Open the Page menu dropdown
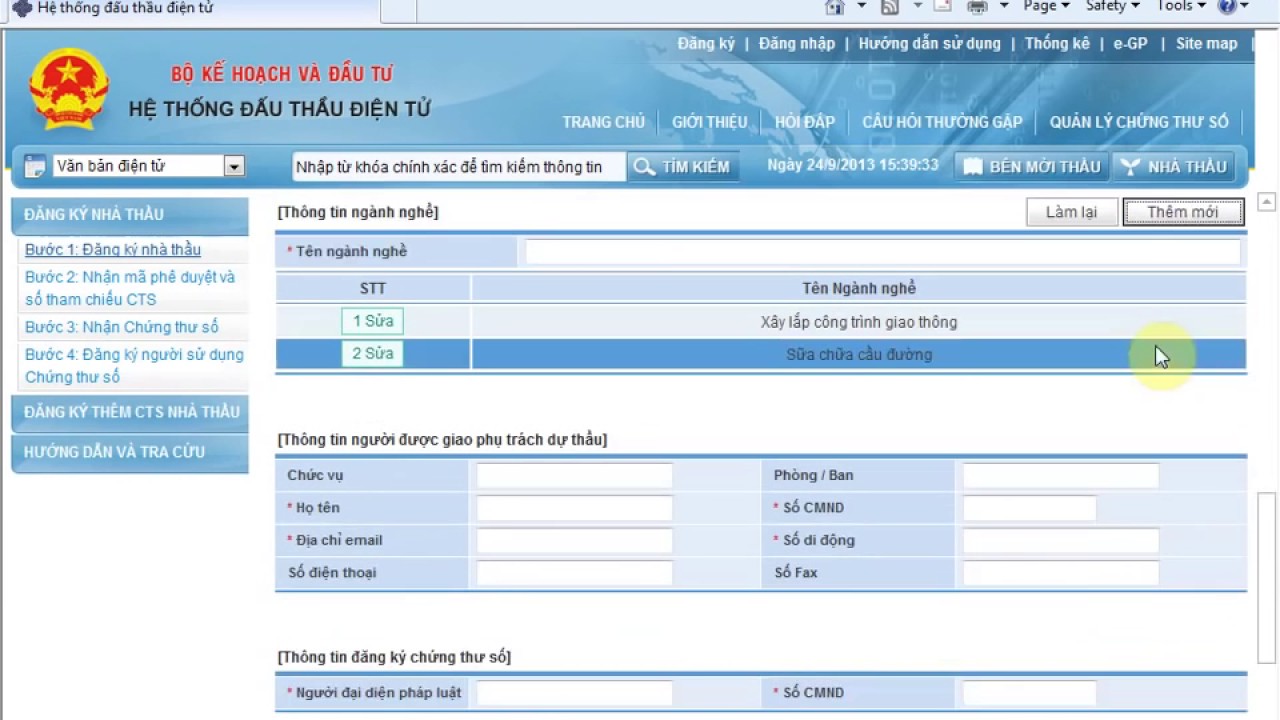Screen dimensions: 1280x720 [x=1046, y=6]
